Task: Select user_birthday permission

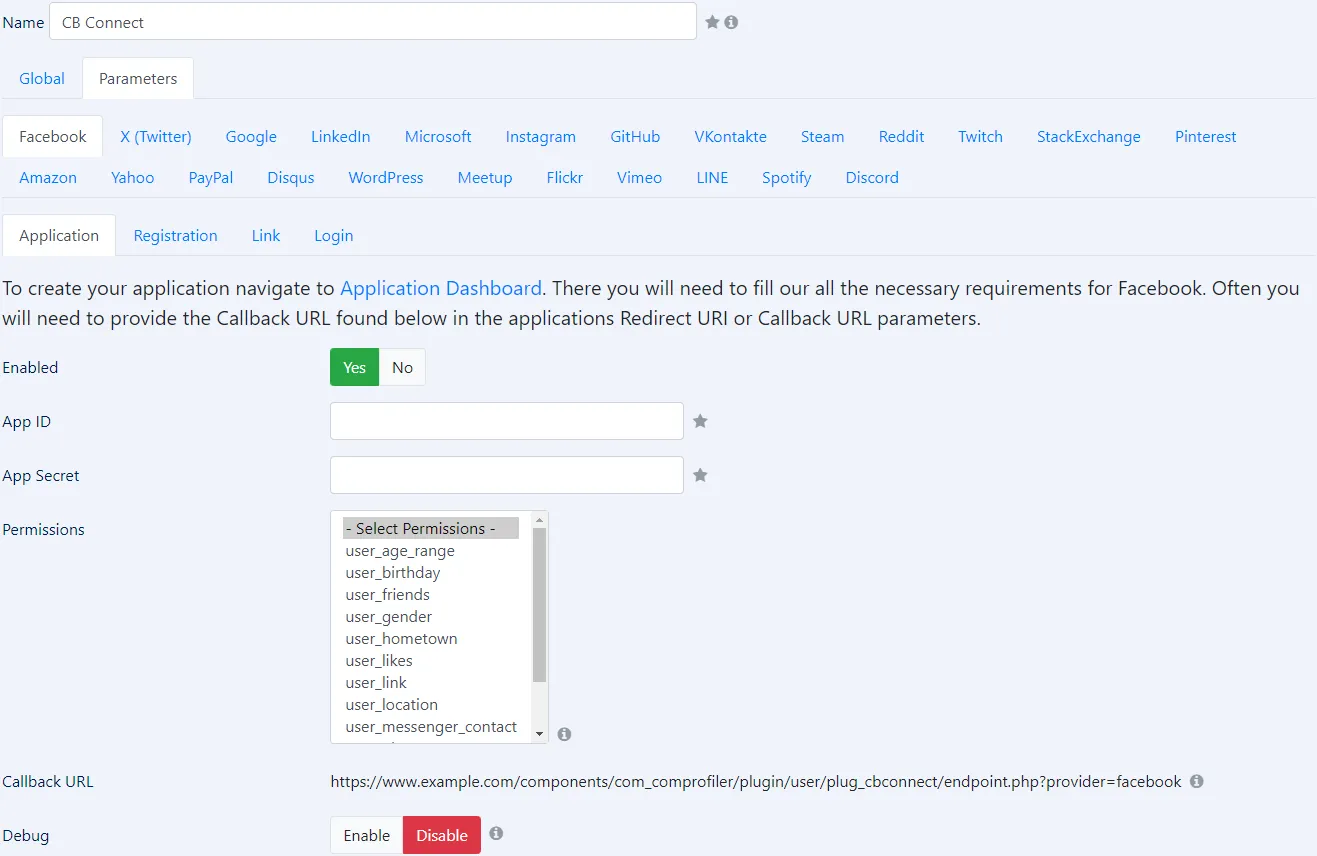Action: (x=430, y=573)
